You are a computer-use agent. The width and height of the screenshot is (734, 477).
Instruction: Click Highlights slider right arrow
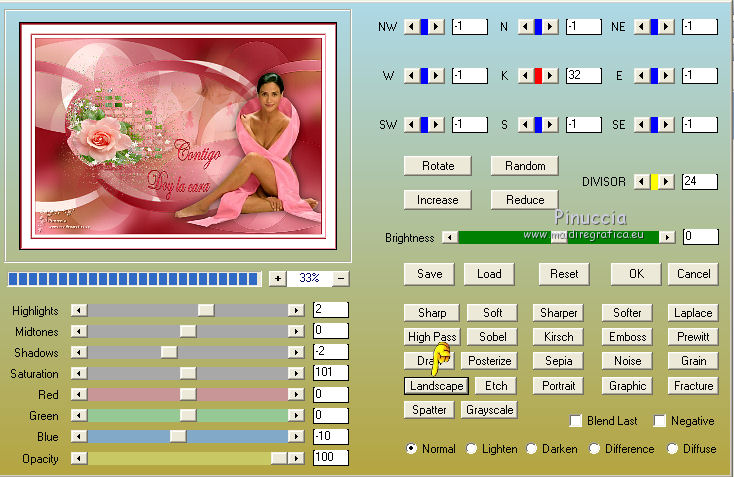tap(296, 310)
